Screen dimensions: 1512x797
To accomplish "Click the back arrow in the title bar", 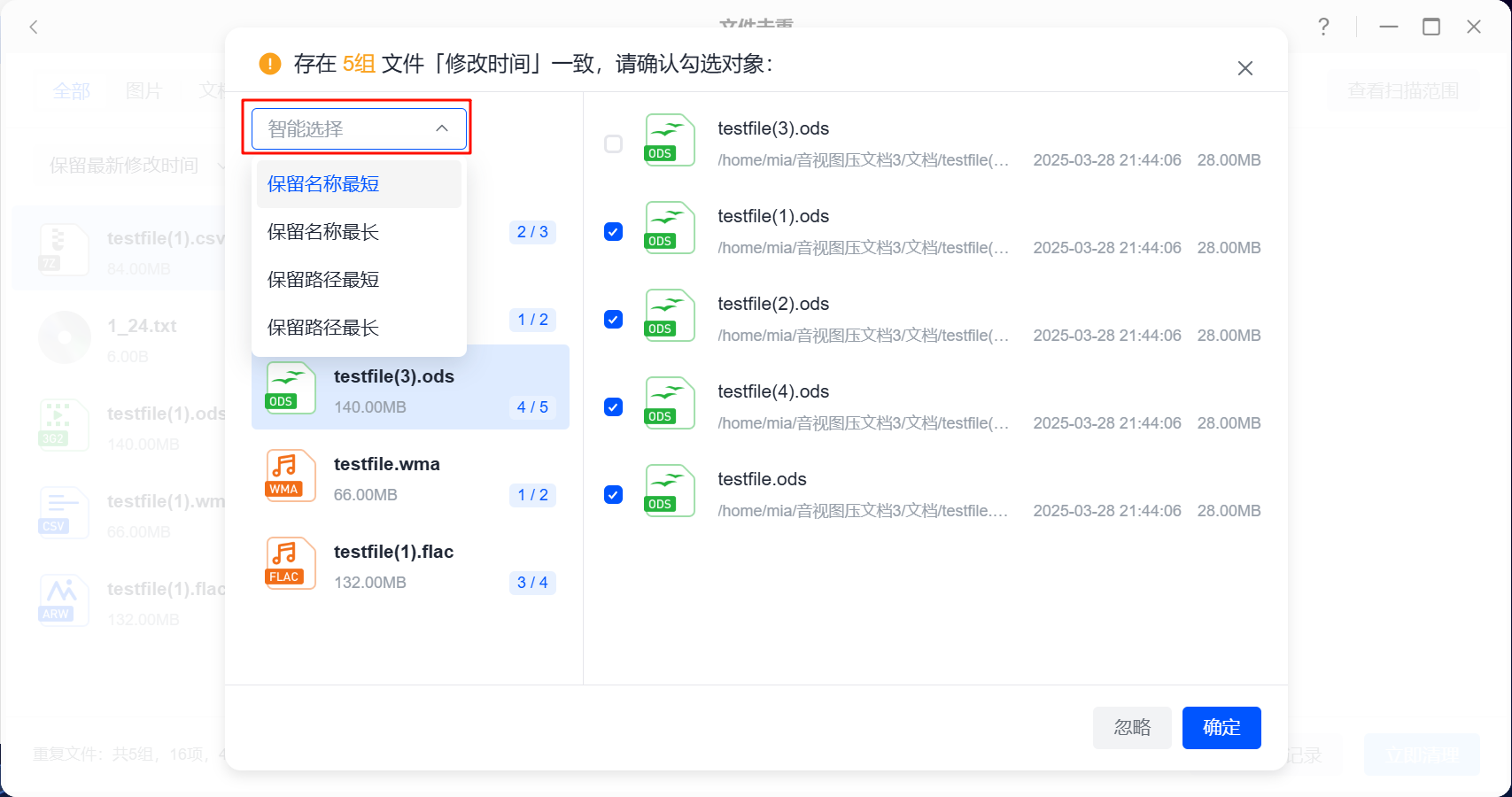I will click(34, 27).
